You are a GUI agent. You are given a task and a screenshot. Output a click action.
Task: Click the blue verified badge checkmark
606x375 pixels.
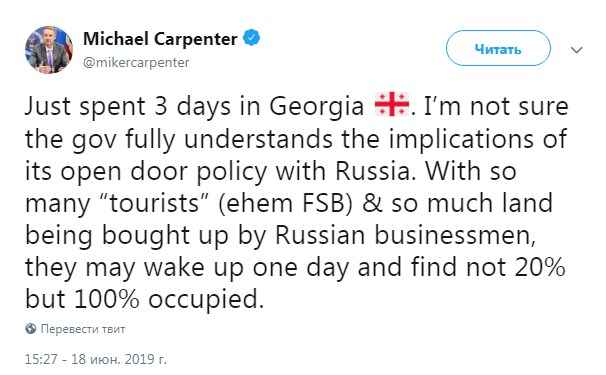[x=252, y=38]
